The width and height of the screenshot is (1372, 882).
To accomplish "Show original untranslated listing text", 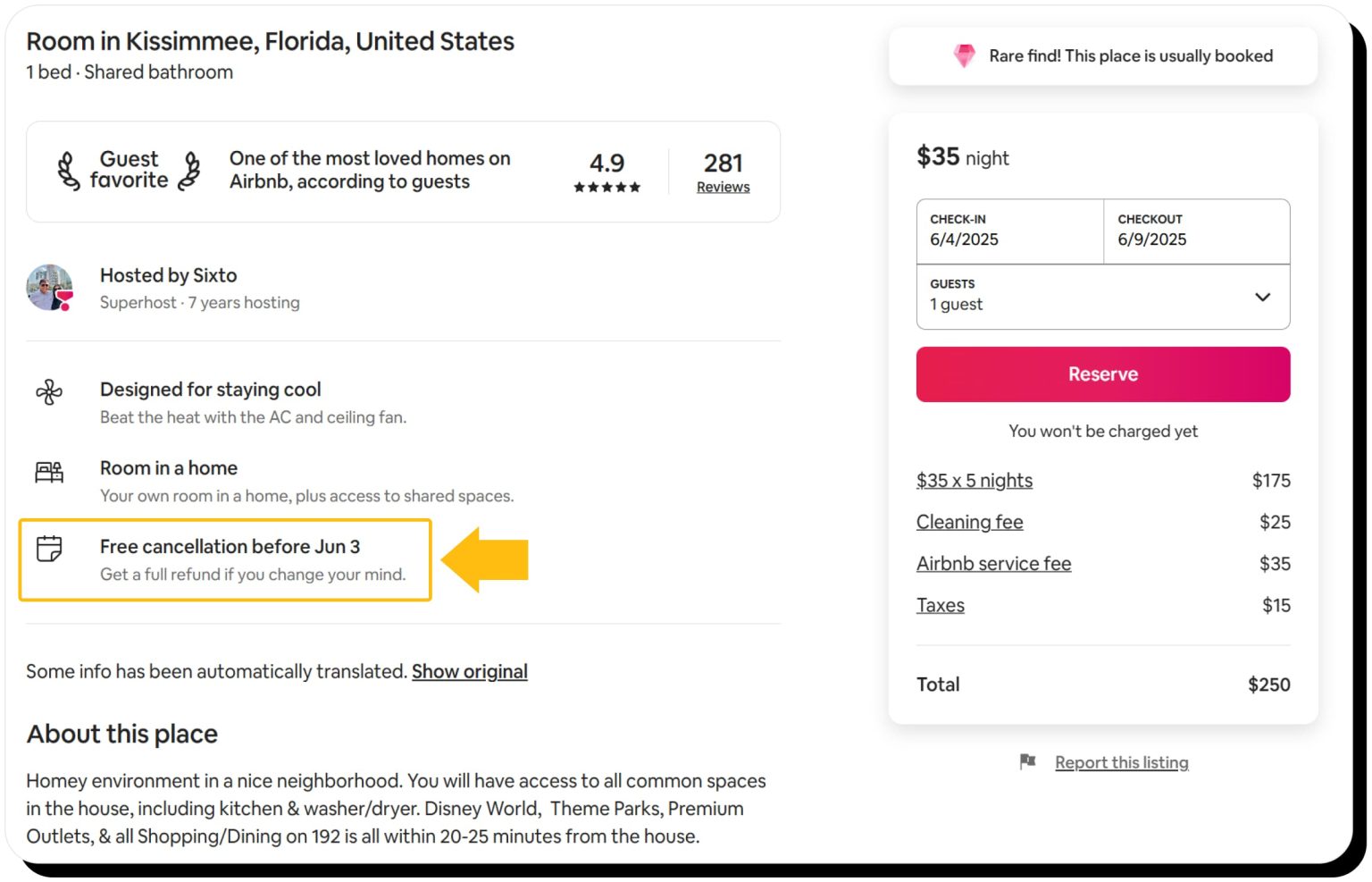I will [470, 671].
